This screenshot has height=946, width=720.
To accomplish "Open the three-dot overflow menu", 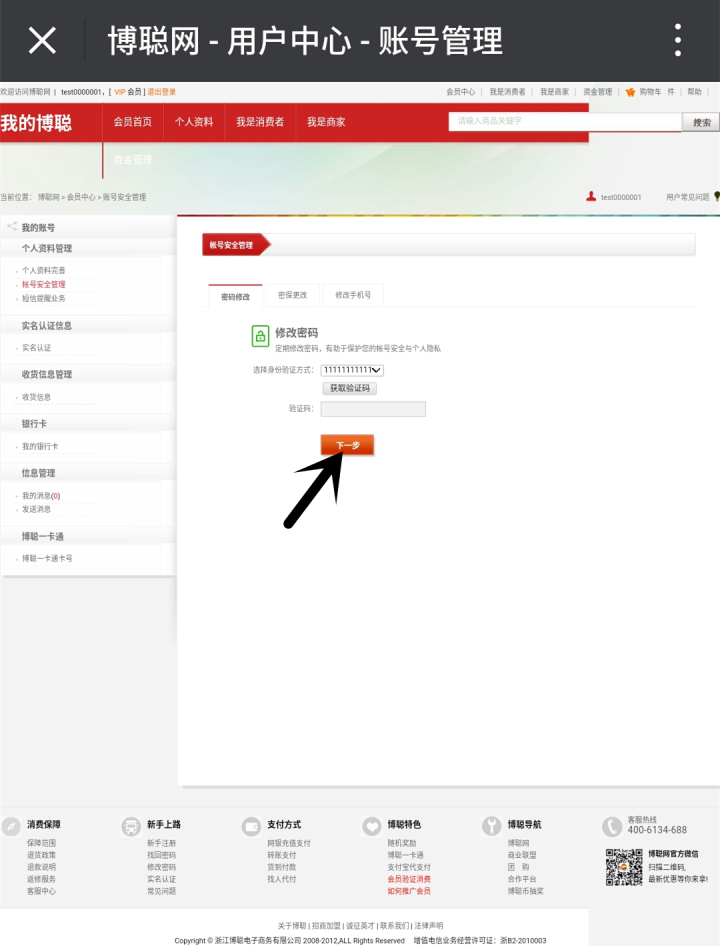I will 678,40.
